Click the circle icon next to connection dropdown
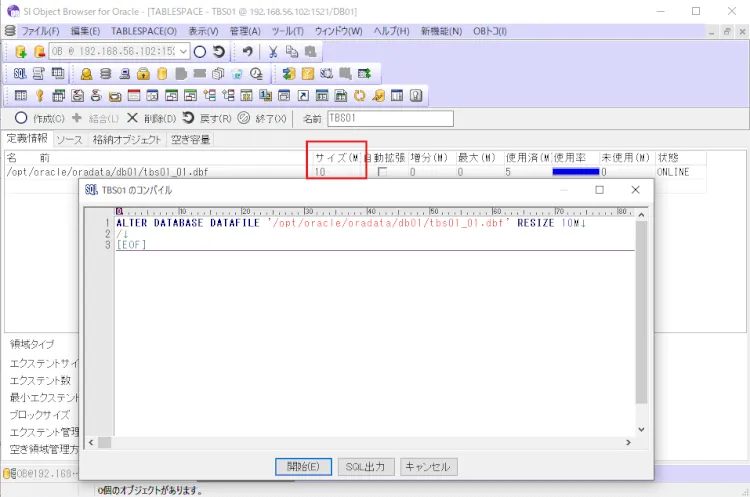This screenshot has width=750, height=497. [x=200, y=52]
